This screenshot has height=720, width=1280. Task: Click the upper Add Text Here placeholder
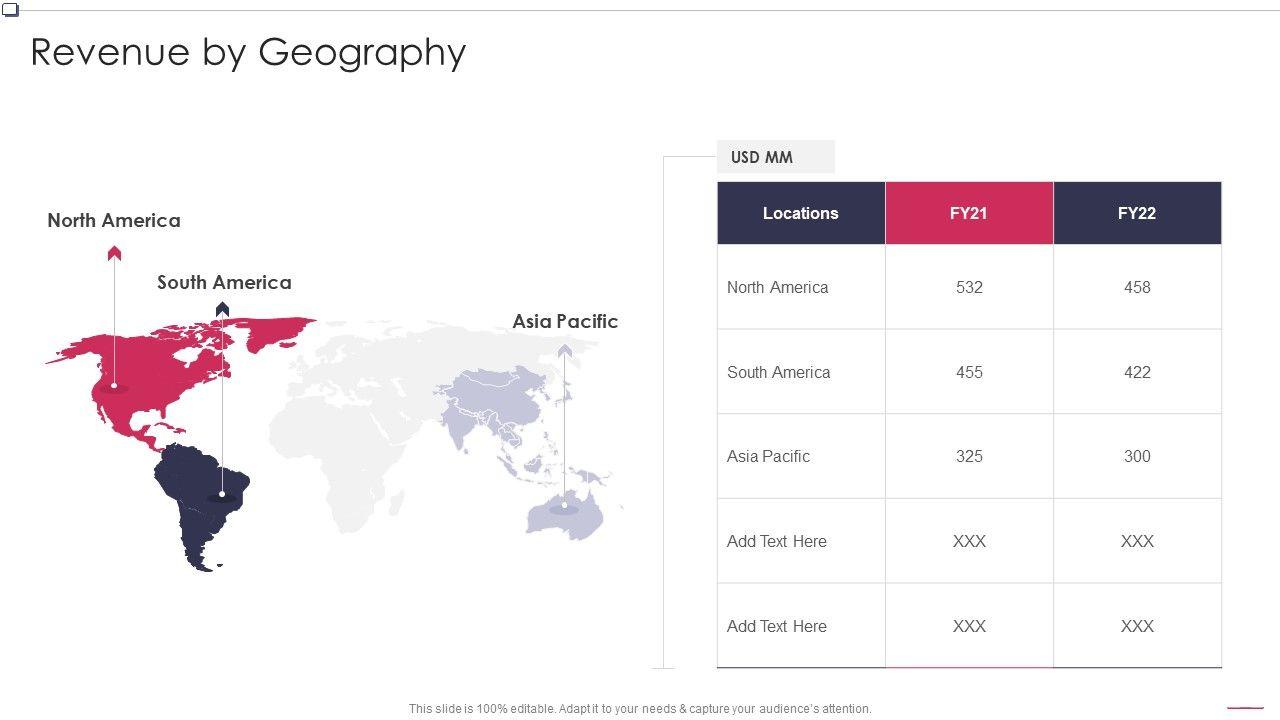777,541
